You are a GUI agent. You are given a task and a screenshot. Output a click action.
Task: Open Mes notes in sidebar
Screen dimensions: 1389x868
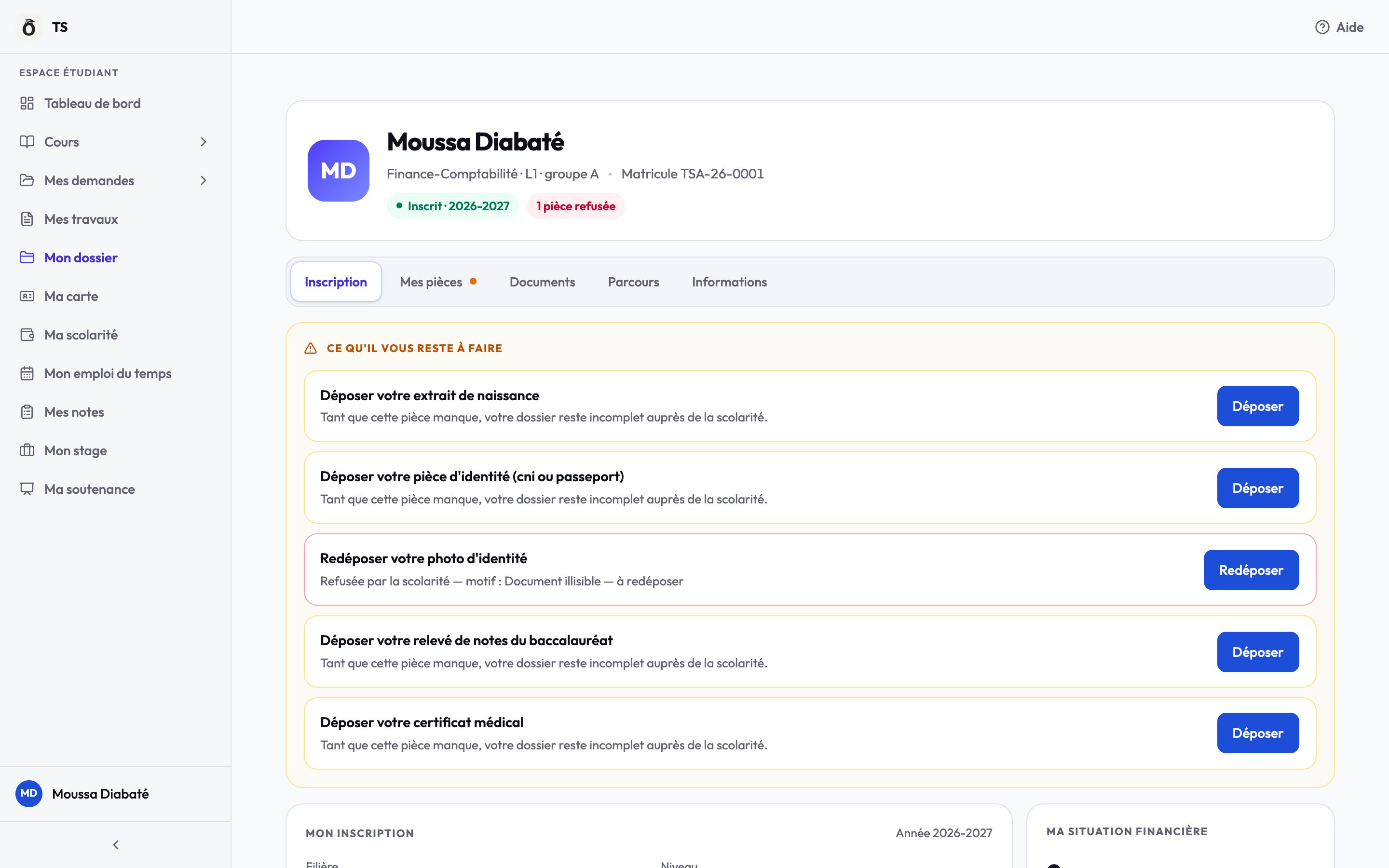(115, 412)
